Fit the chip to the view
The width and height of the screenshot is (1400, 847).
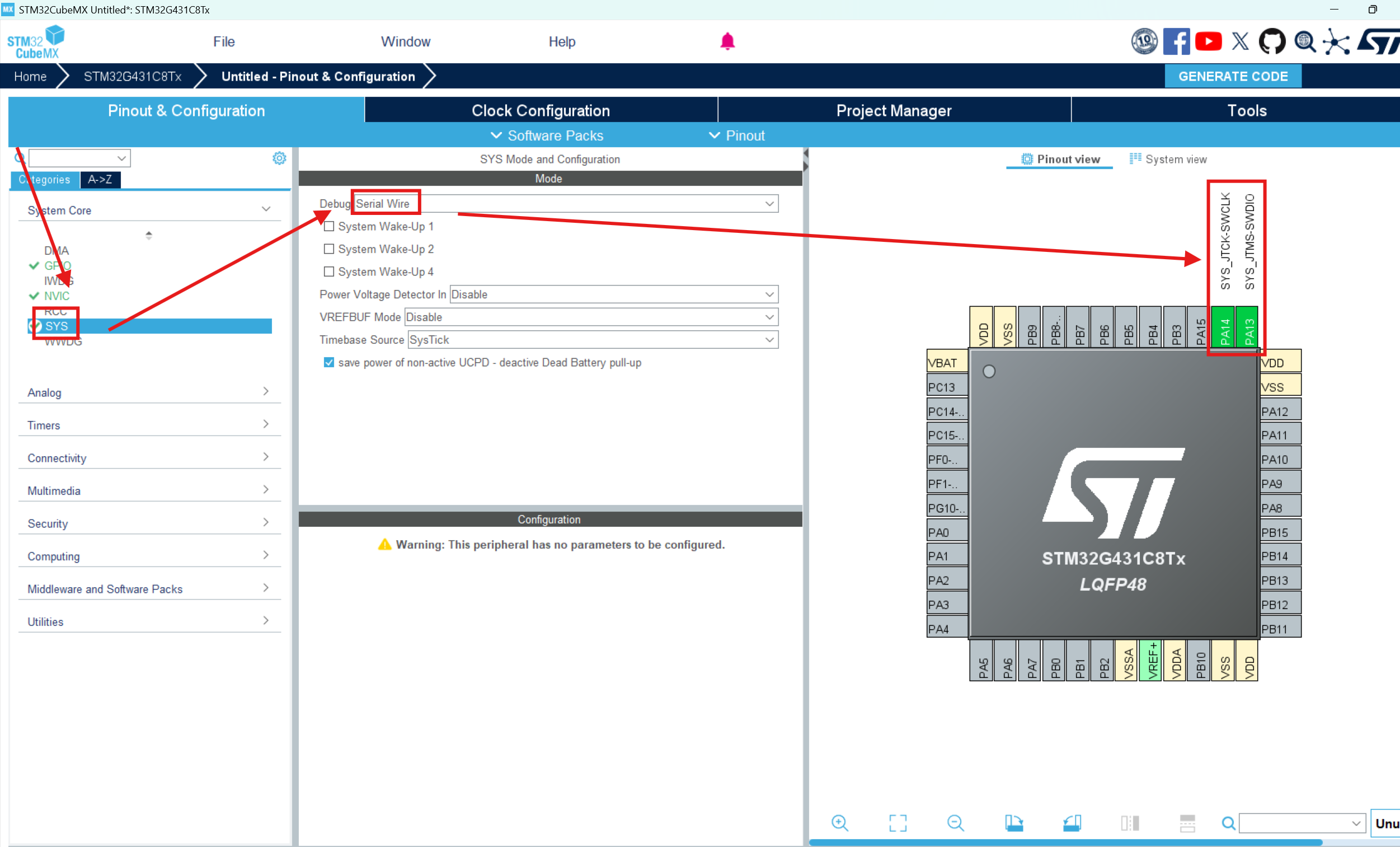pyautogui.click(x=898, y=822)
